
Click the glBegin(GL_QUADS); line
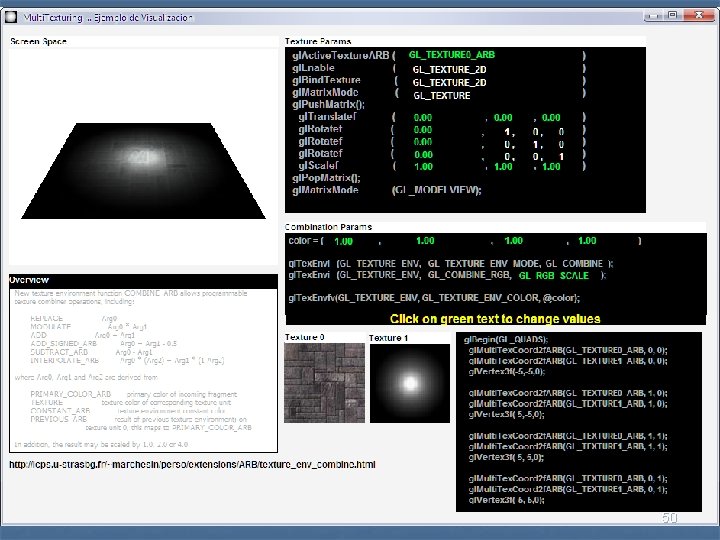pyautogui.click(x=506, y=340)
